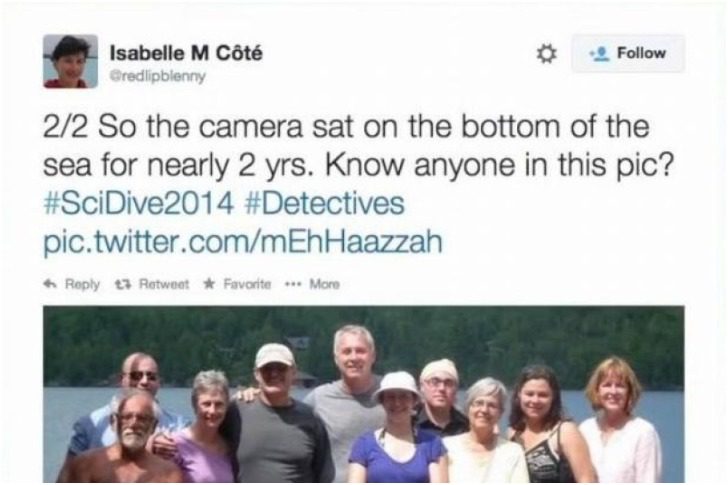Click the Favorite star icon
The image size is (728, 485).
(x=210, y=283)
